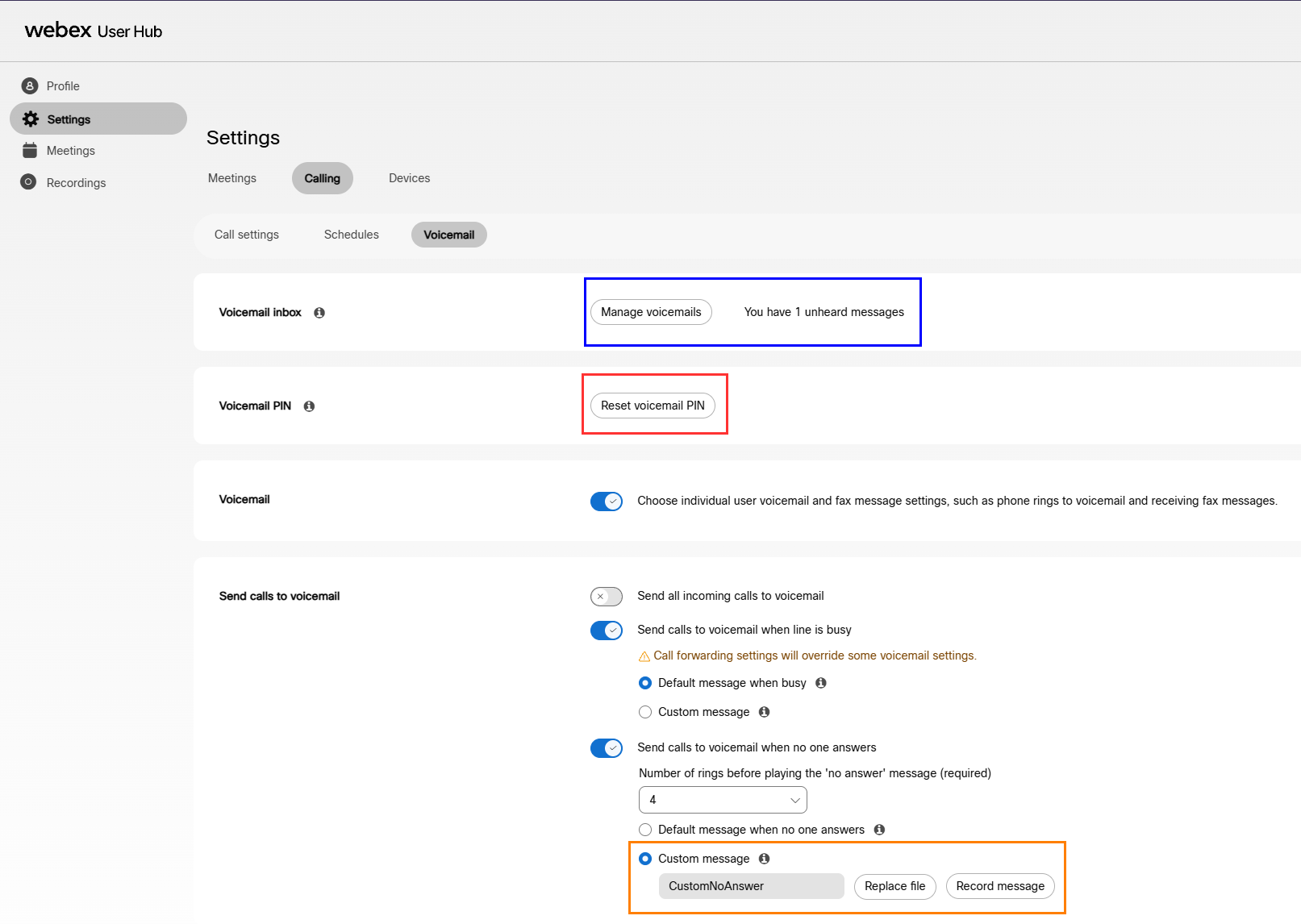Open the number of rings dropdown
The height and width of the screenshot is (924, 1301).
click(x=723, y=800)
